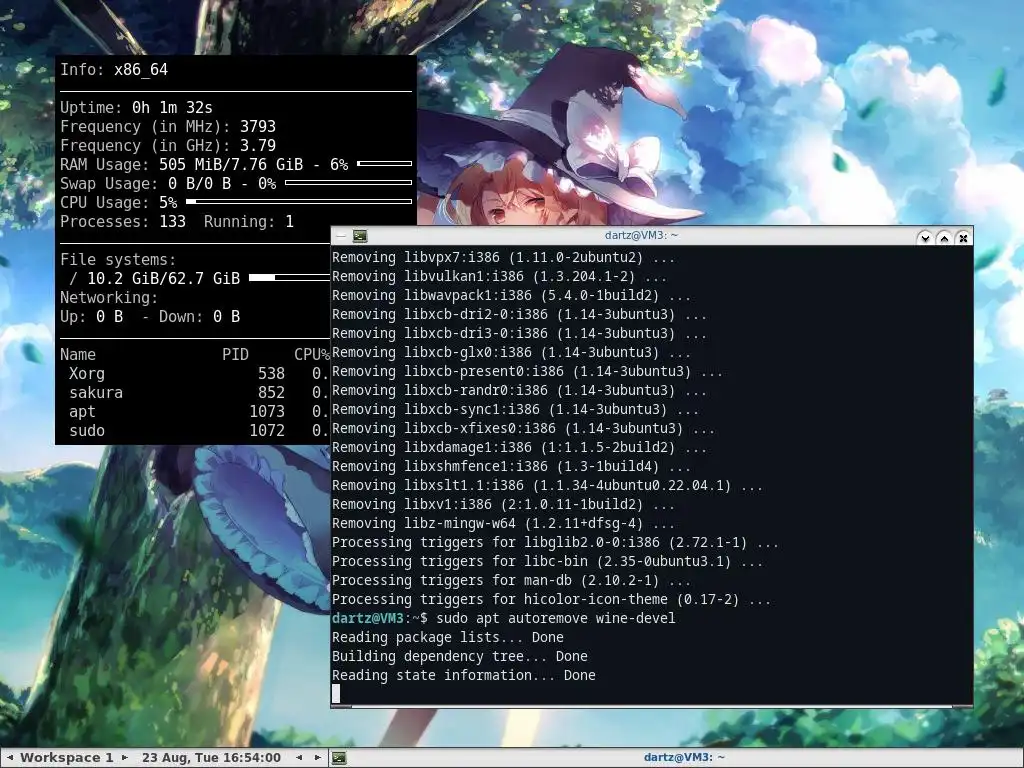Click the 'Frequency (in GHz): 3.79' line
This screenshot has height=768, width=1024.
(168, 145)
